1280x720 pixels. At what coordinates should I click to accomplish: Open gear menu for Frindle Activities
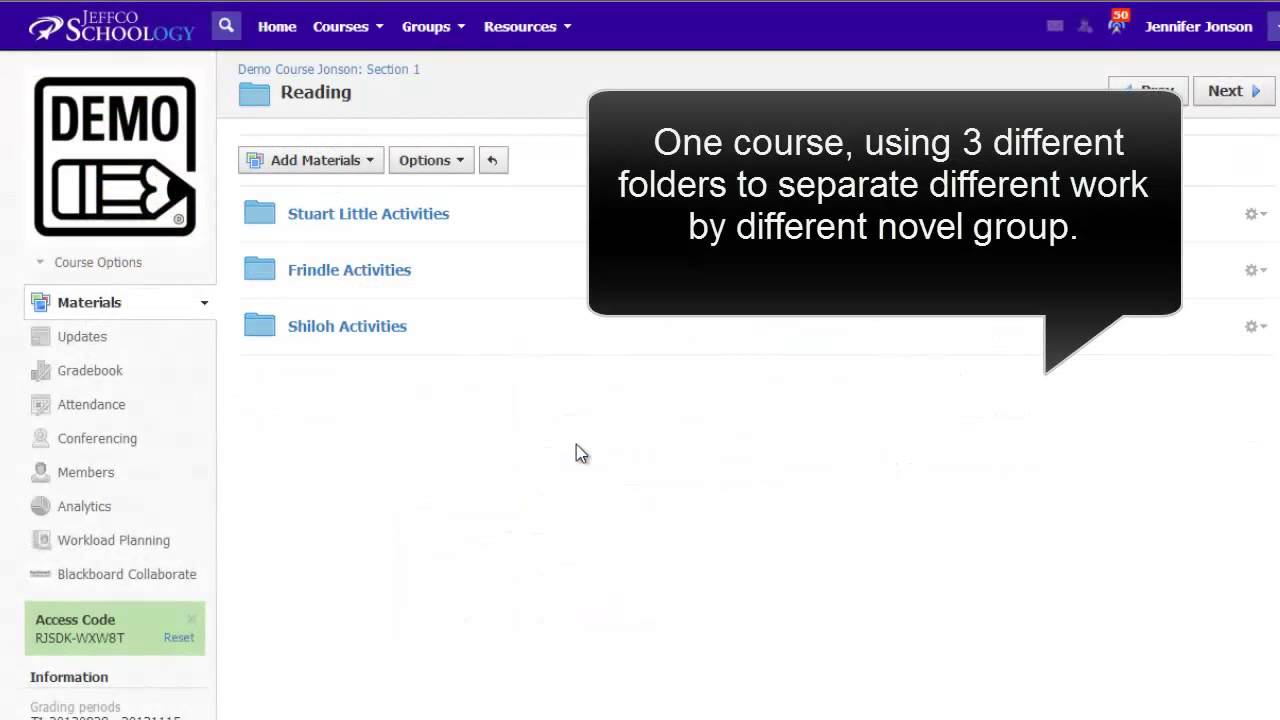click(1255, 270)
